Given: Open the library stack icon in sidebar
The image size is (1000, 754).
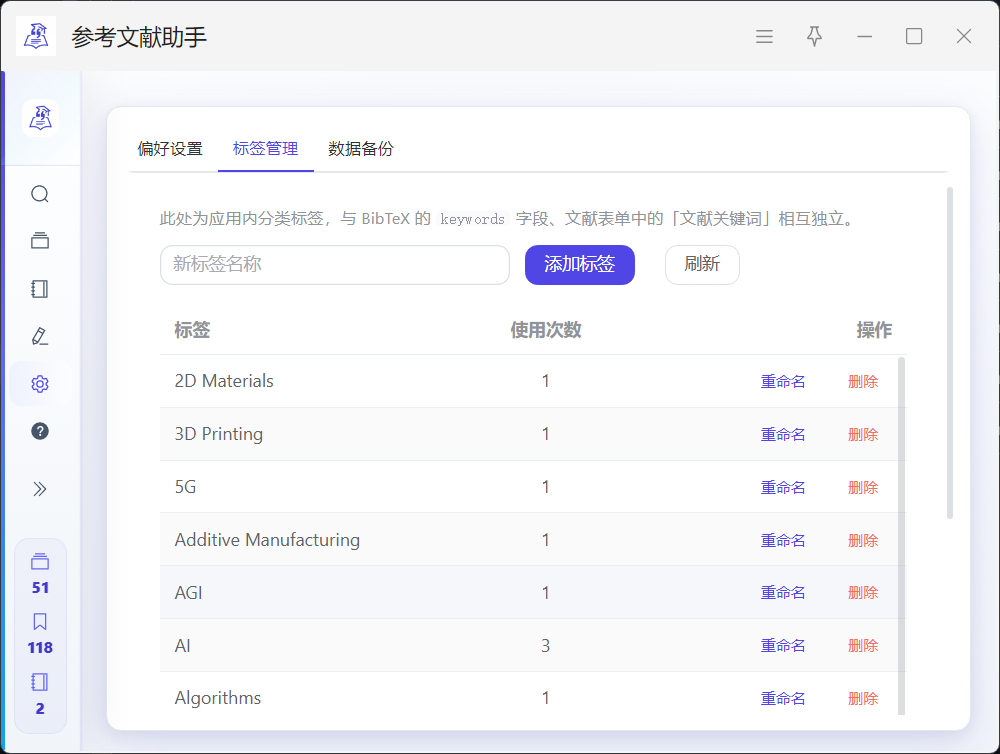Looking at the screenshot, I should point(40,241).
